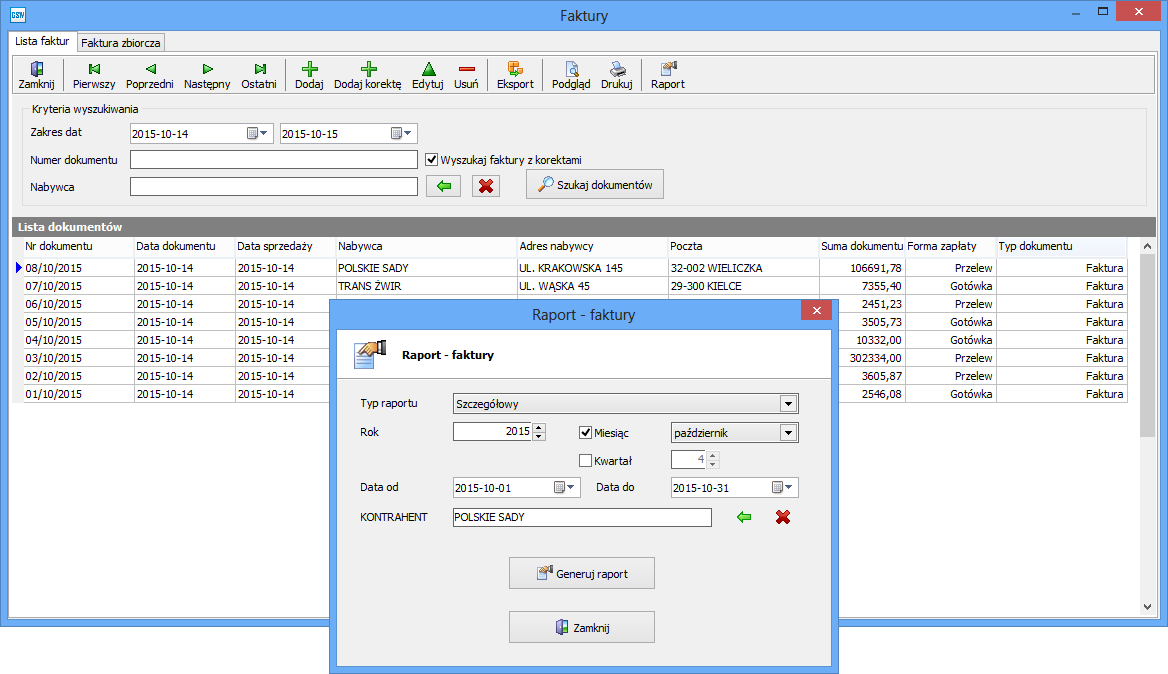
Task: Uncheck Wyszukaj faktury z korektami
Action: [x=432, y=160]
